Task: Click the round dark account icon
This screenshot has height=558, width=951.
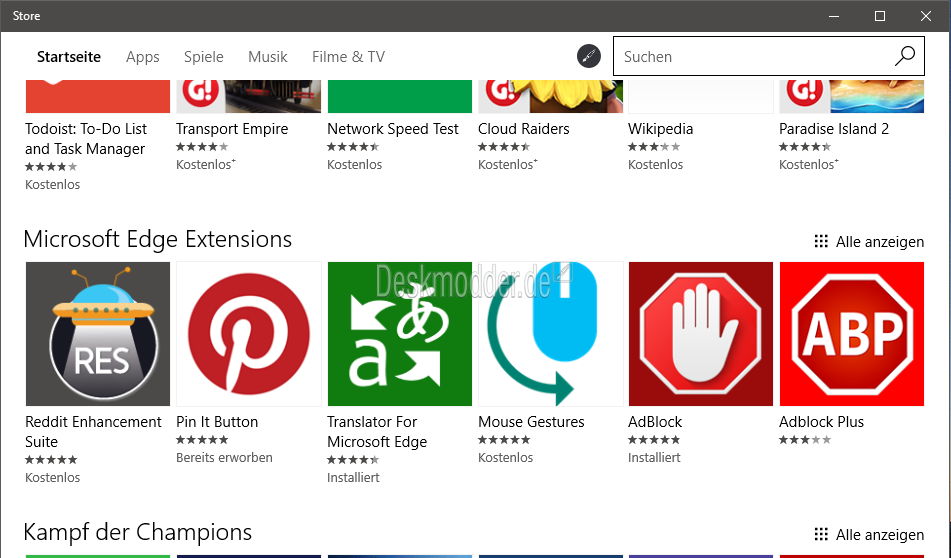Action: pos(588,56)
